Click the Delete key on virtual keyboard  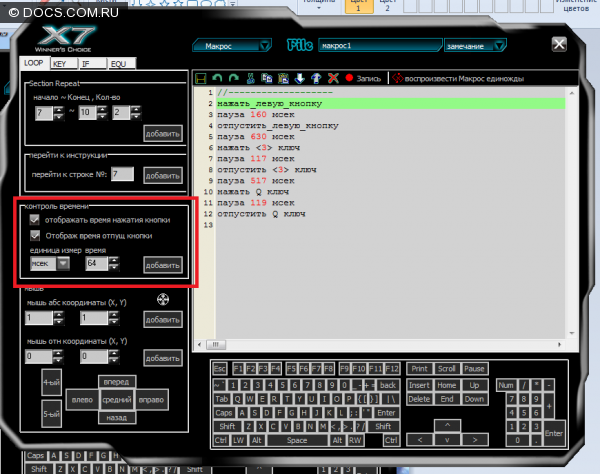pyautogui.click(x=419, y=399)
